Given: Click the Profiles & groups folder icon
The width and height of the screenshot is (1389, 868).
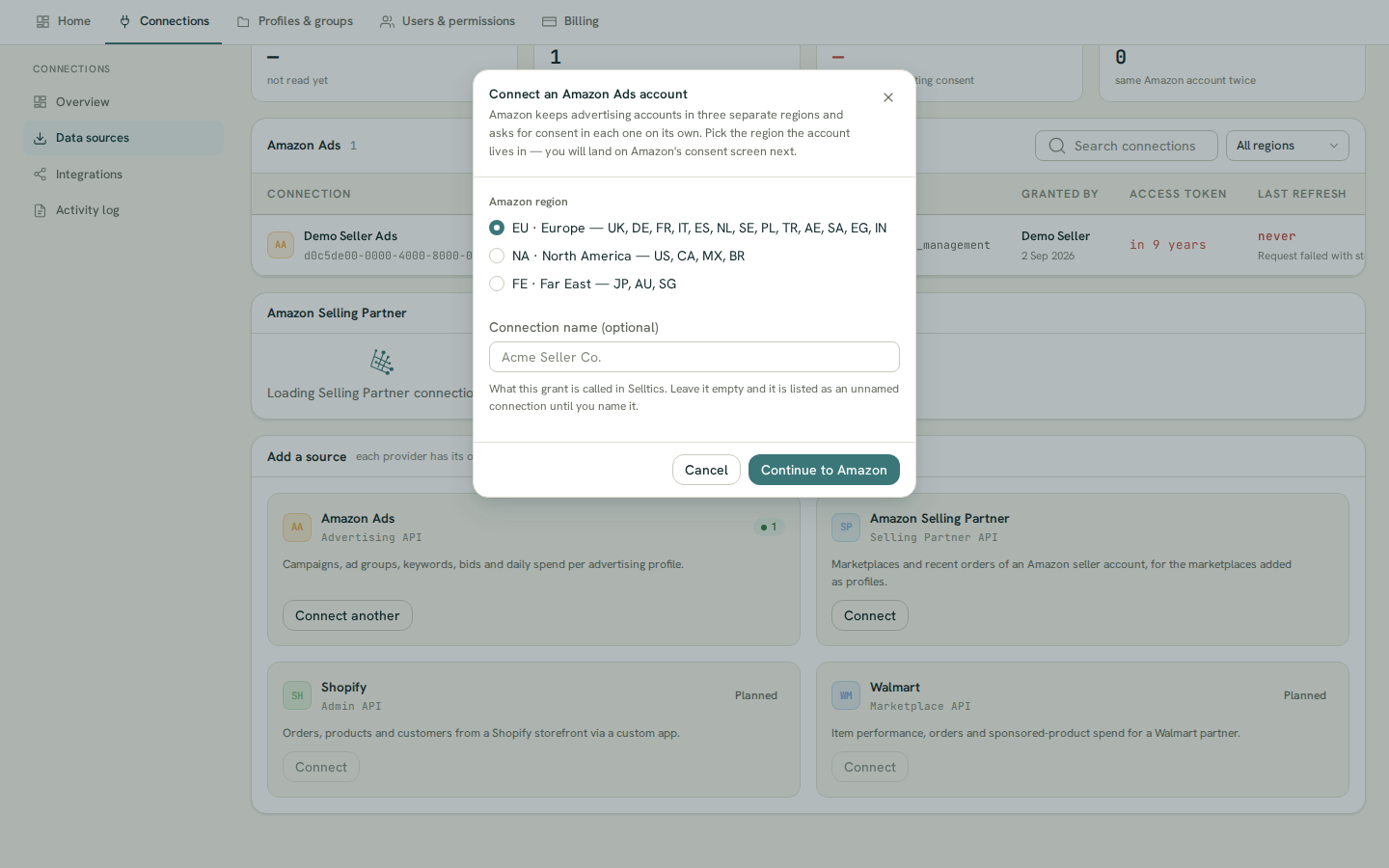Looking at the screenshot, I should (x=243, y=21).
